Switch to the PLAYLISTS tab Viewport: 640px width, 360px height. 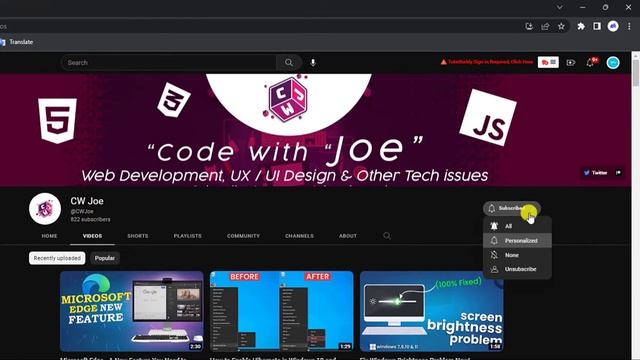(x=187, y=236)
